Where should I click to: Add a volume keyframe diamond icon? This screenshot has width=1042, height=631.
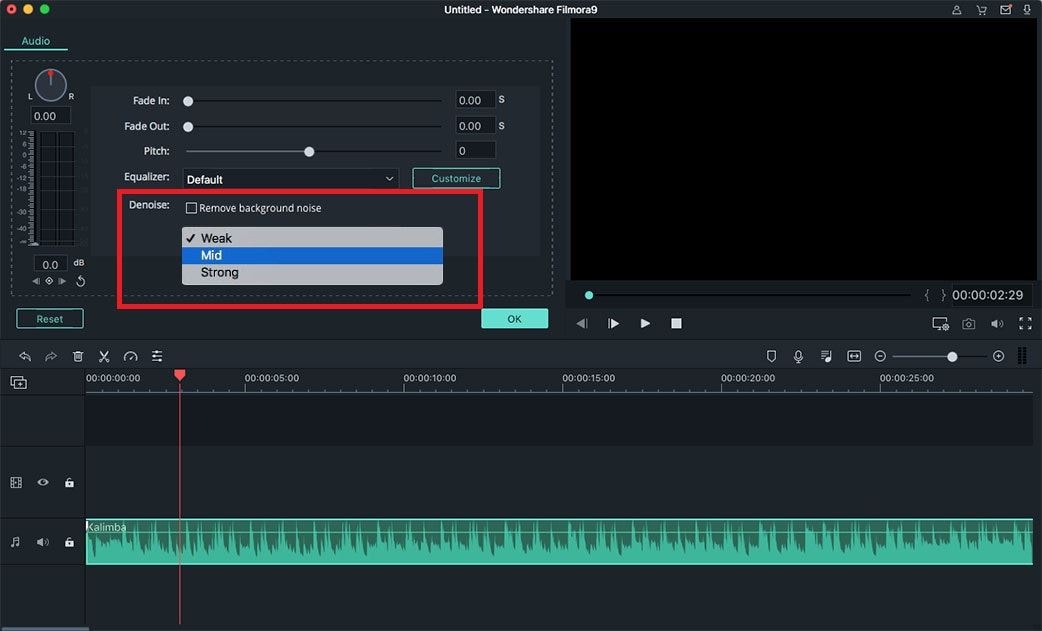(x=49, y=281)
